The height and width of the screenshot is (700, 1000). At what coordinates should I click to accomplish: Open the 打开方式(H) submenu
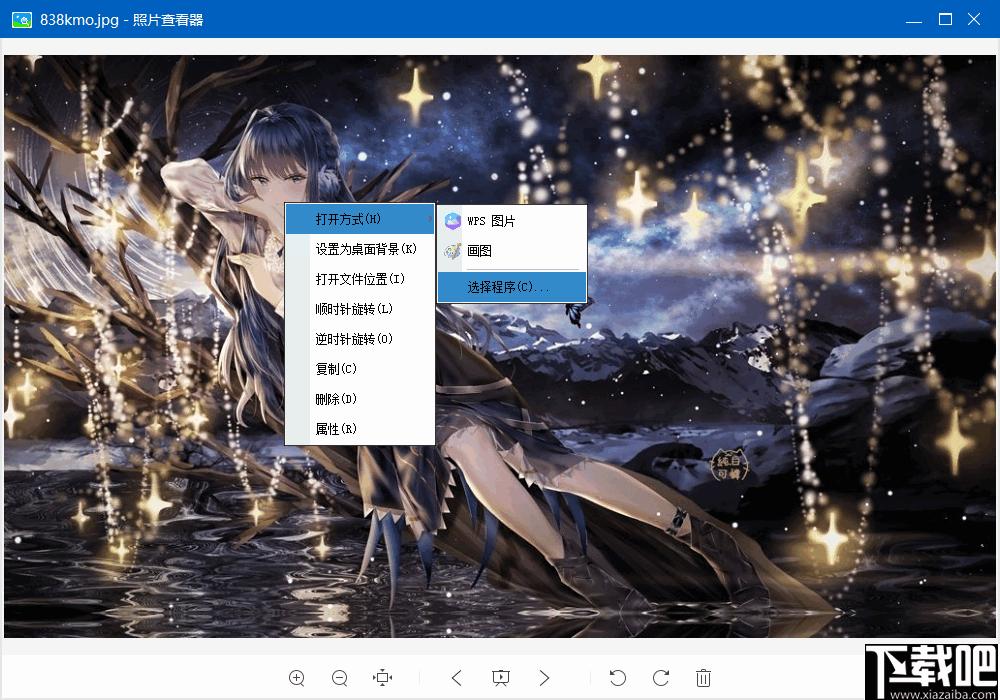pos(360,219)
